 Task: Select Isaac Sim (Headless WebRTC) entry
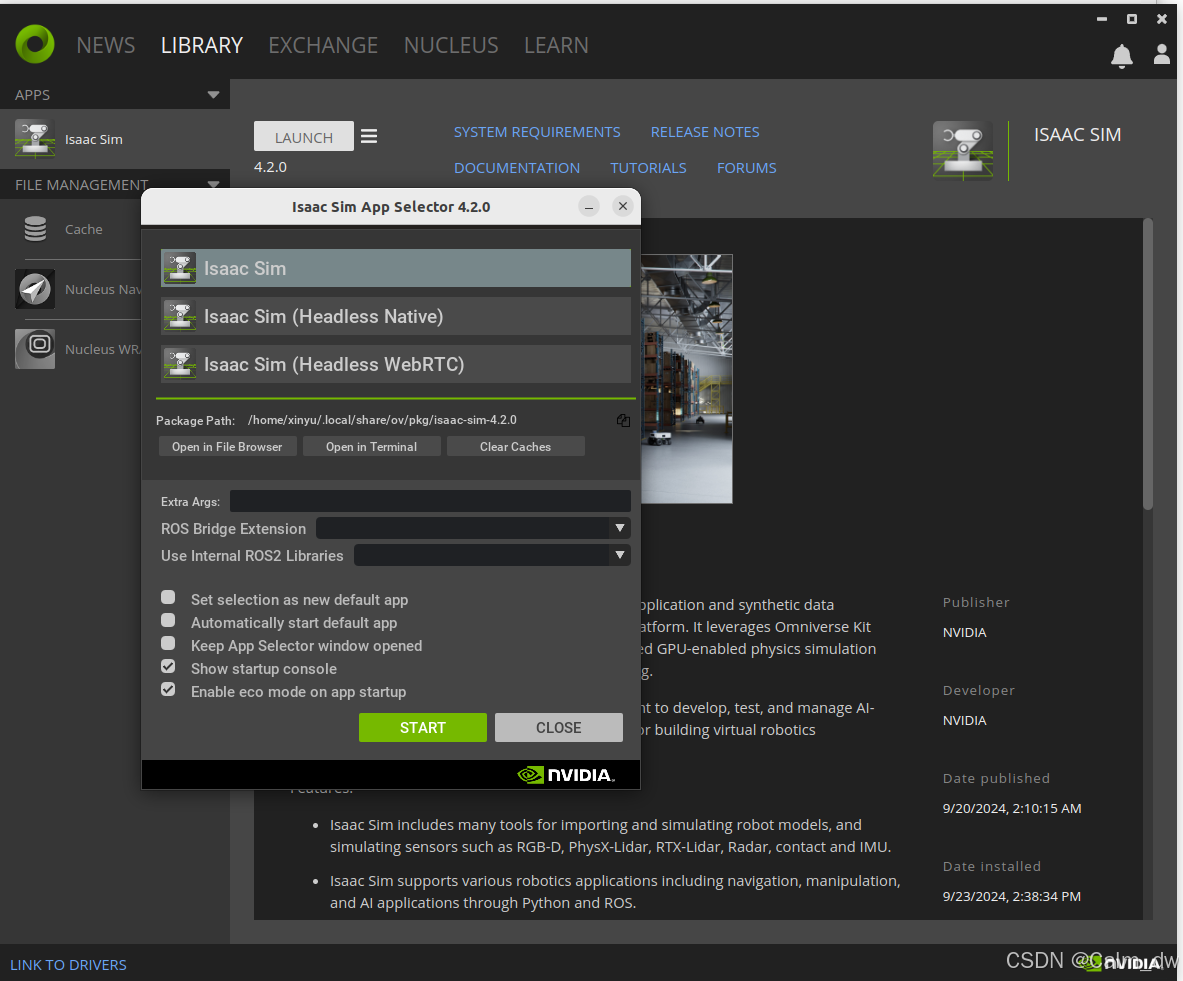[x=395, y=364]
